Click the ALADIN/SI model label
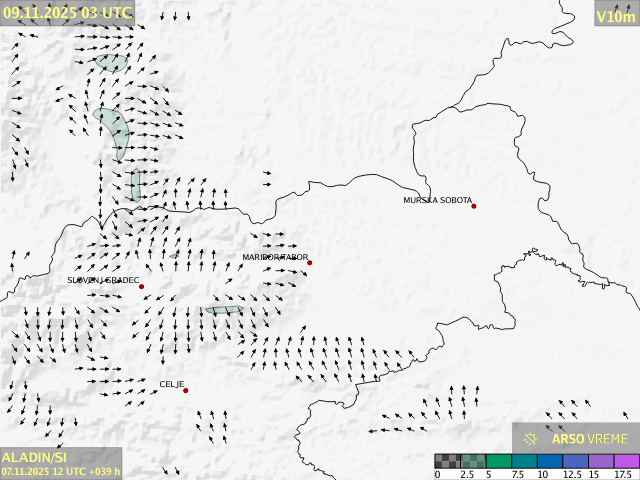This screenshot has height=480, width=640. pyautogui.click(x=31, y=456)
